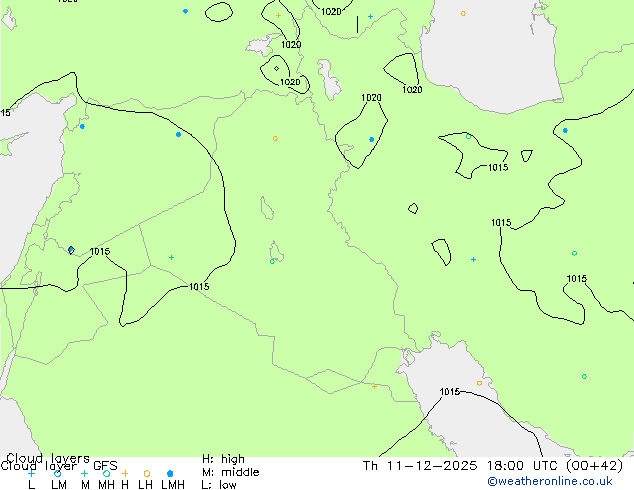Click the green plus M legend symbol

click(x=84, y=473)
